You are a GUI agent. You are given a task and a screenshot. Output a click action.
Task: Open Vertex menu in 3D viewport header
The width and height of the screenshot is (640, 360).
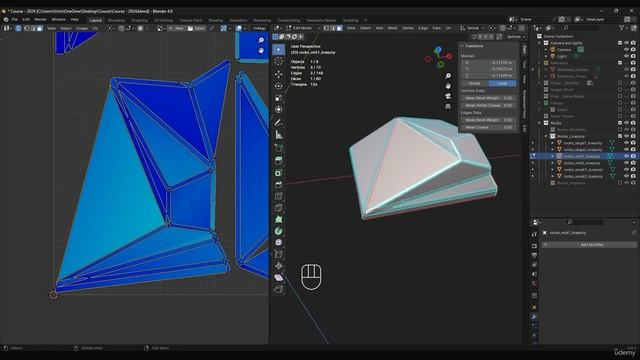click(408, 28)
